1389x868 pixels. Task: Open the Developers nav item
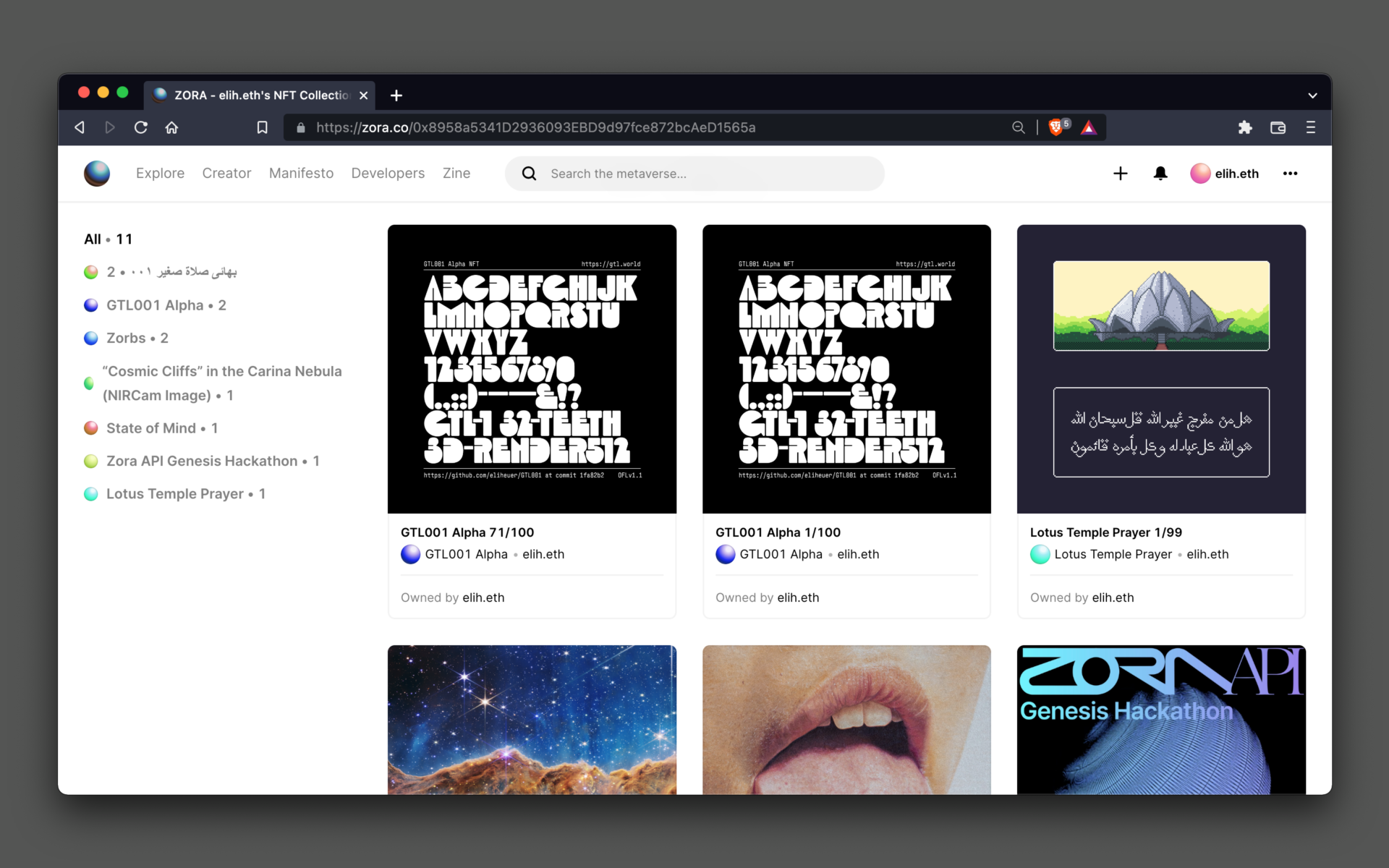[x=388, y=174]
